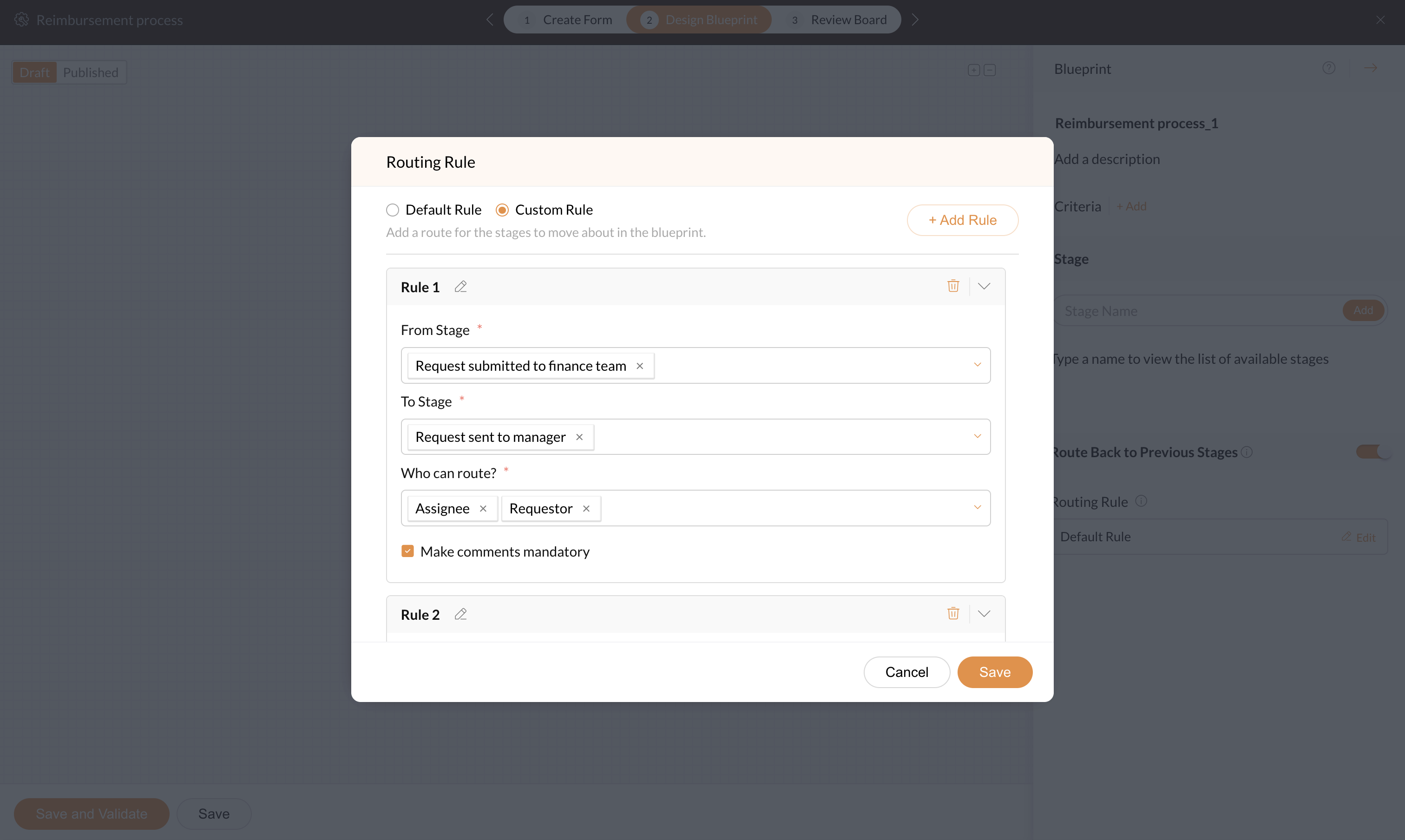Save the routing rule dialog
Viewport: 1405px width, 840px height.
994,672
